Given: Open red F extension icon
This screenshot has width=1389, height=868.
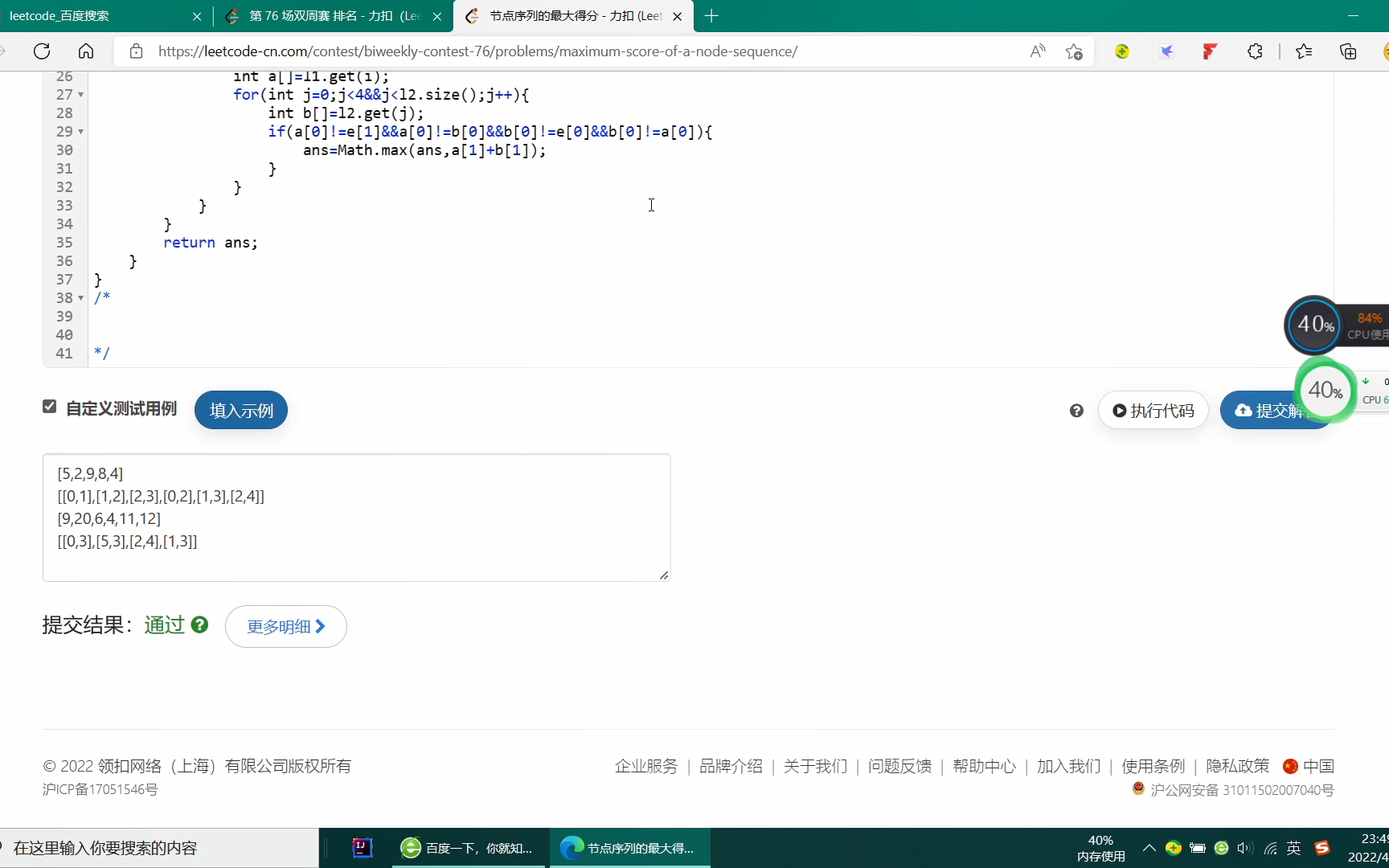Looking at the screenshot, I should point(1210,51).
